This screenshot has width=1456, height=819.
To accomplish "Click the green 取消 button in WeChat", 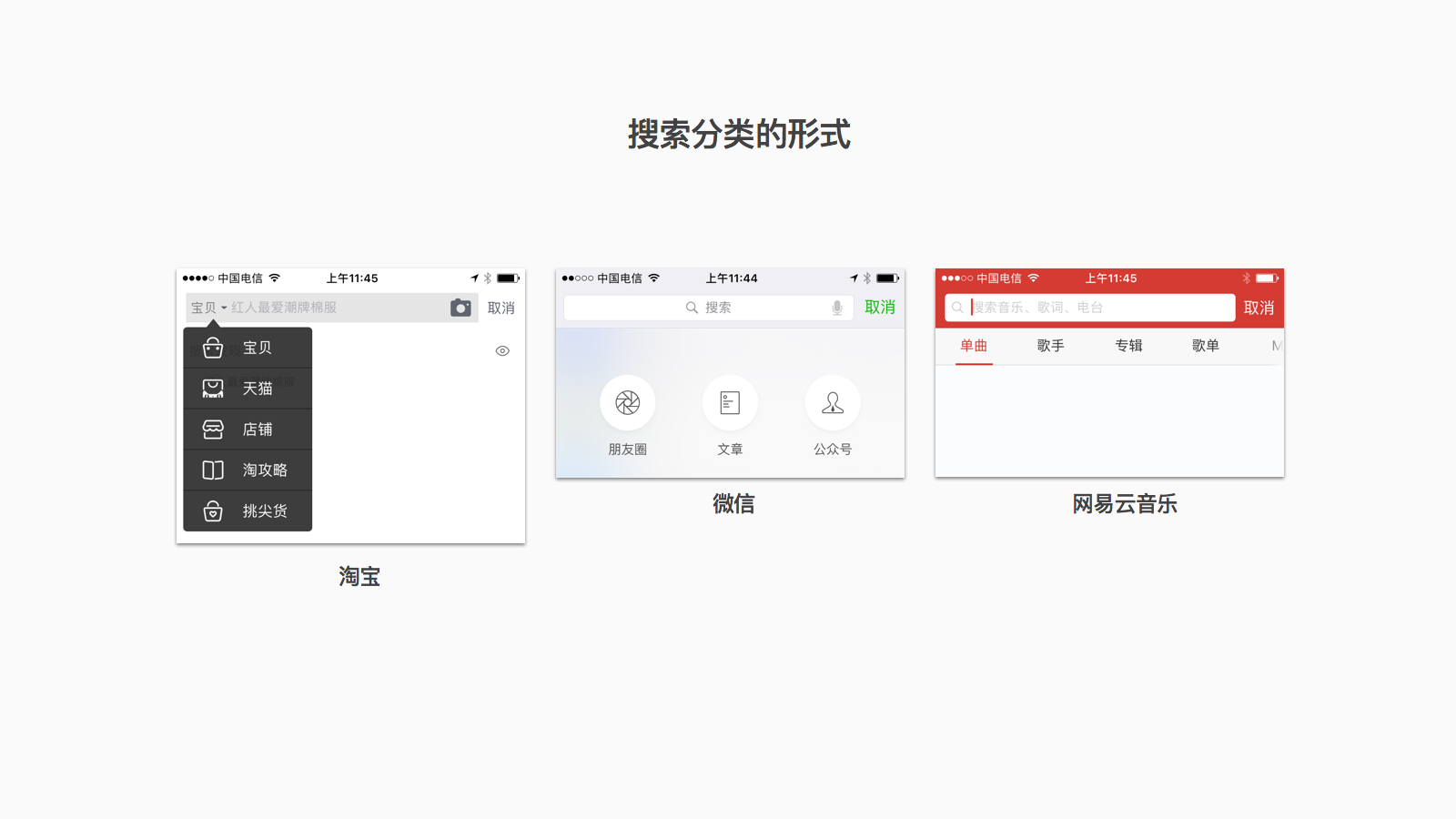I will click(880, 308).
